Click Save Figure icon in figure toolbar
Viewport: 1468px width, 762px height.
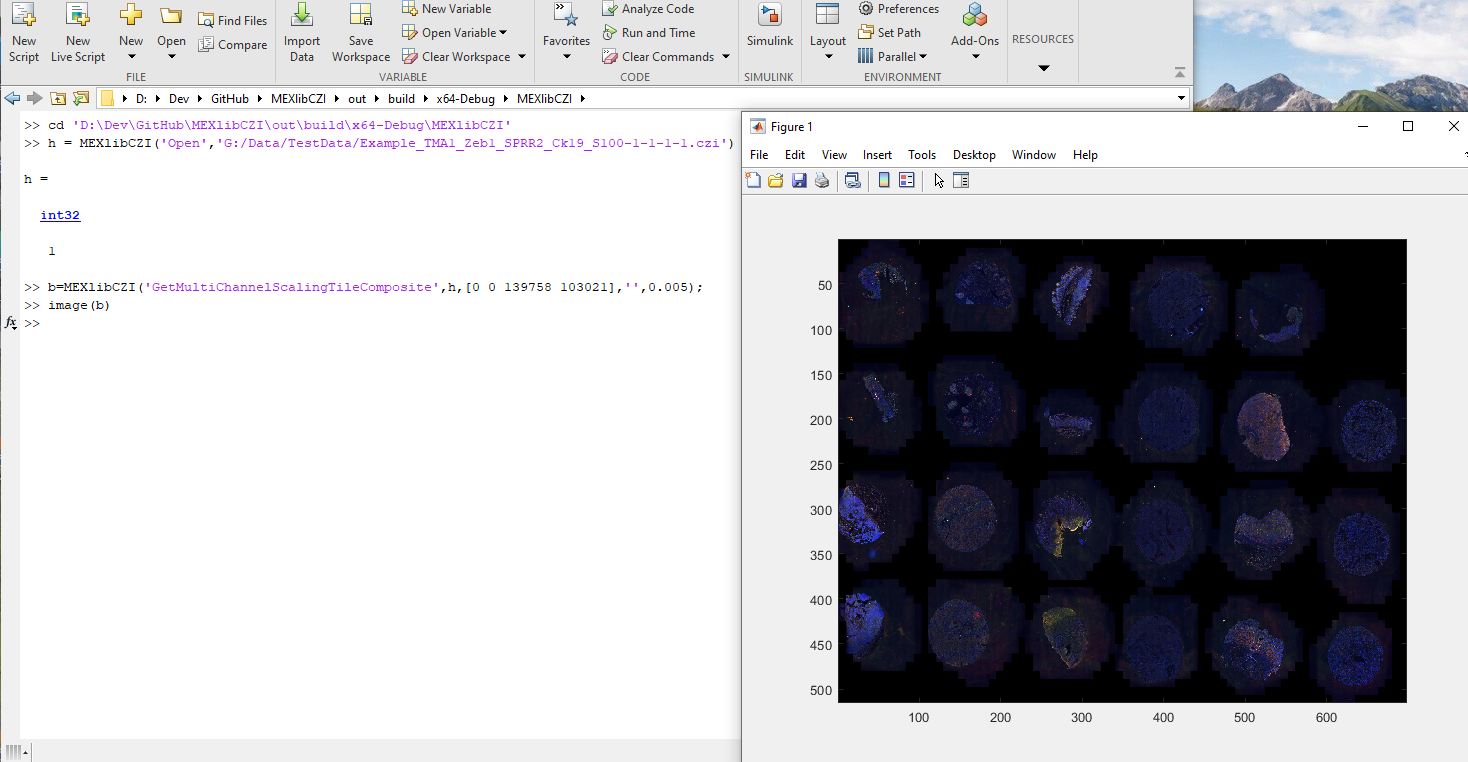[x=799, y=180]
